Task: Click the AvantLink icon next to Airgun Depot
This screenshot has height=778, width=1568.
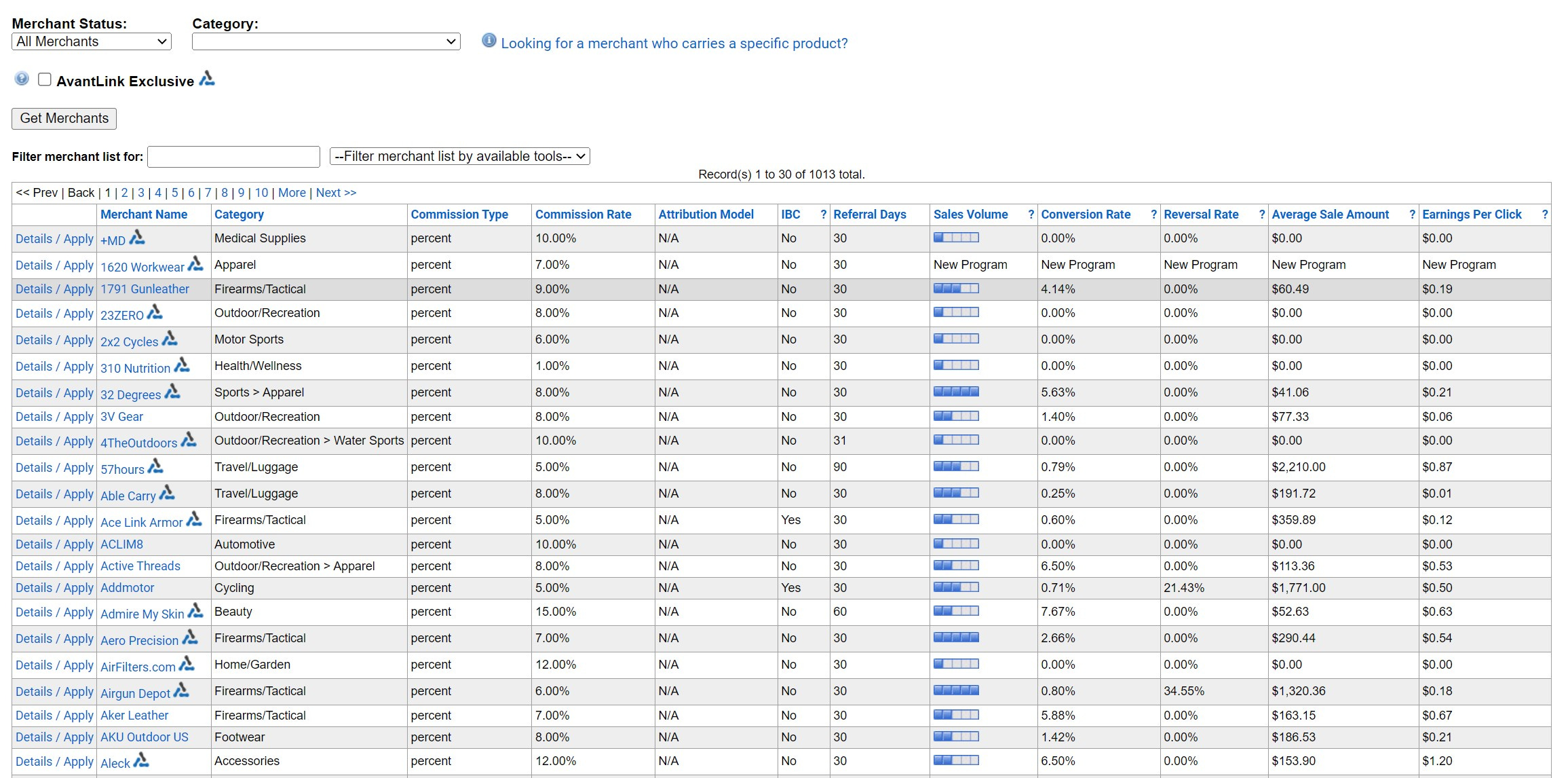Action: pyautogui.click(x=181, y=690)
